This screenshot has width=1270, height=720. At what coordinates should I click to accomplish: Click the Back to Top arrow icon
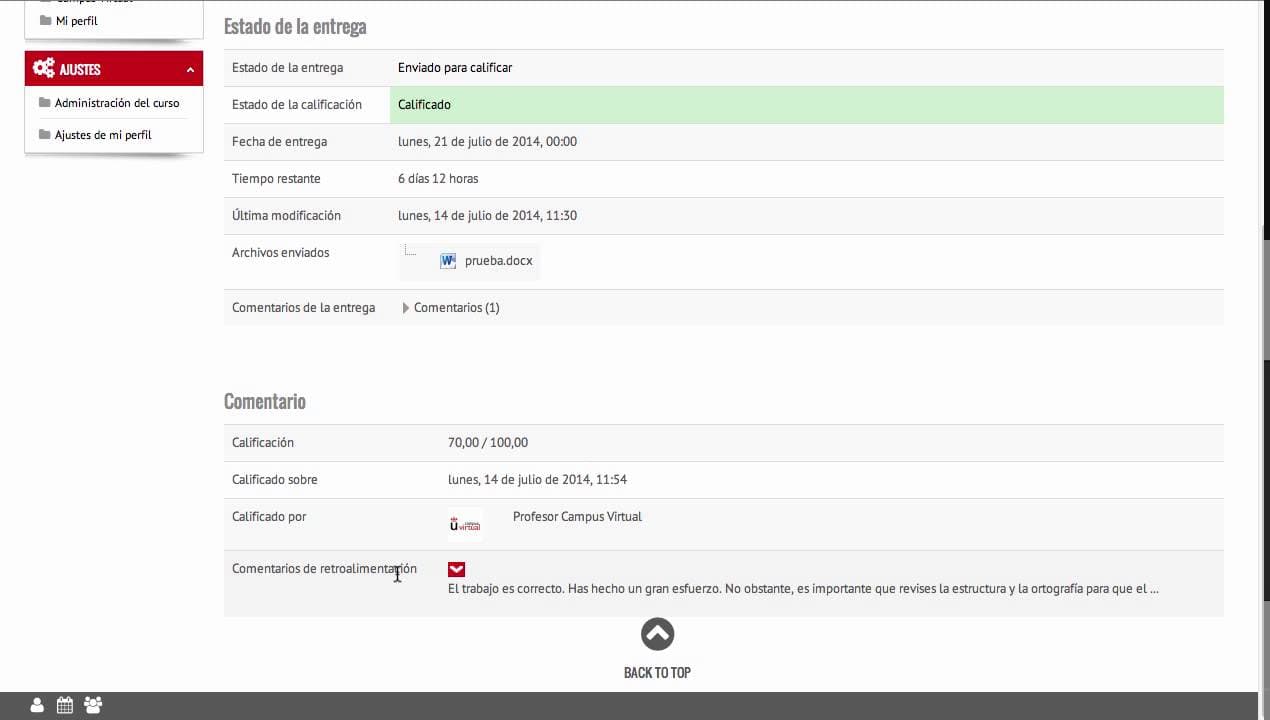(657, 634)
